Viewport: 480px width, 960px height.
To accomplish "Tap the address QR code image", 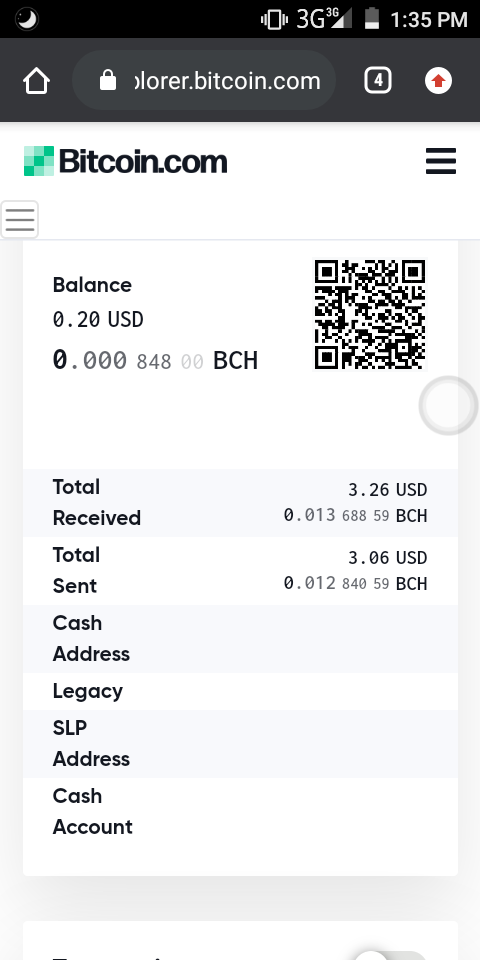I will click(370, 314).
